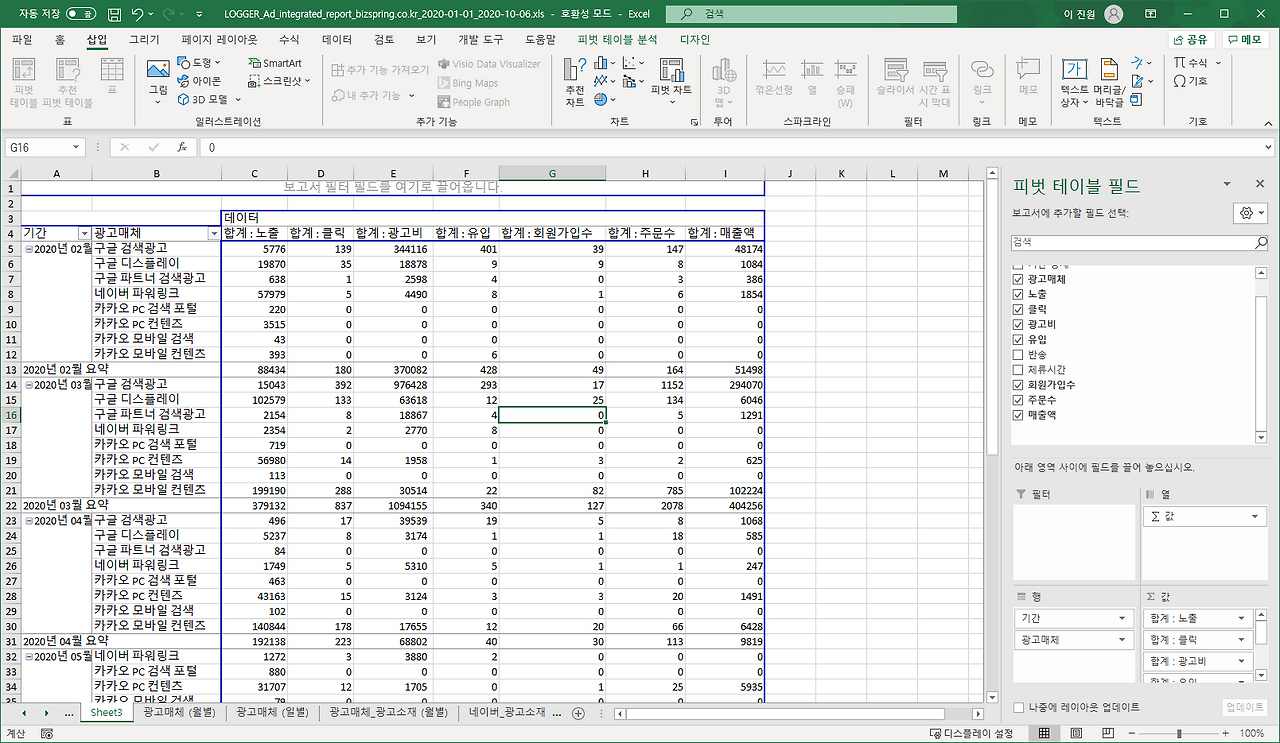Open the 광고매체 column filter dropdown
1280x743 pixels.
[x=214, y=233]
